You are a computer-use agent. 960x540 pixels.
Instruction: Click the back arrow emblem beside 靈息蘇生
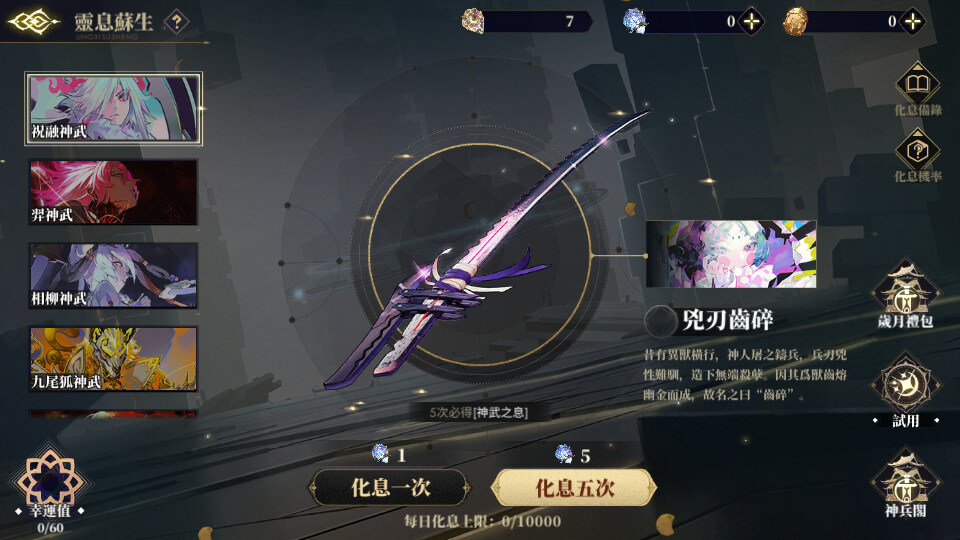[x=33, y=22]
